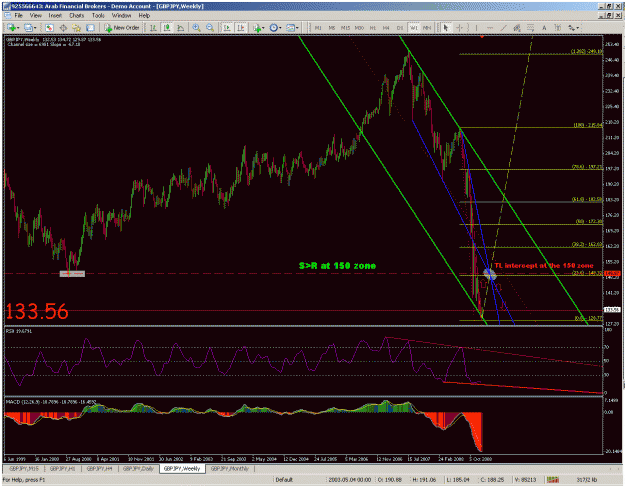Open the Help menu
Image resolution: width=625 pixels, height=486 pixels.
point(144,16)
